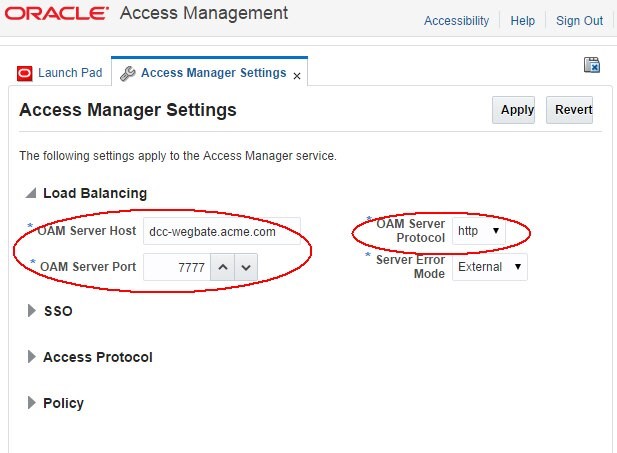Open the Server Error Mode dropdown
The height and width of the screenshot is (453, 617).
click(x=489, y=267)
